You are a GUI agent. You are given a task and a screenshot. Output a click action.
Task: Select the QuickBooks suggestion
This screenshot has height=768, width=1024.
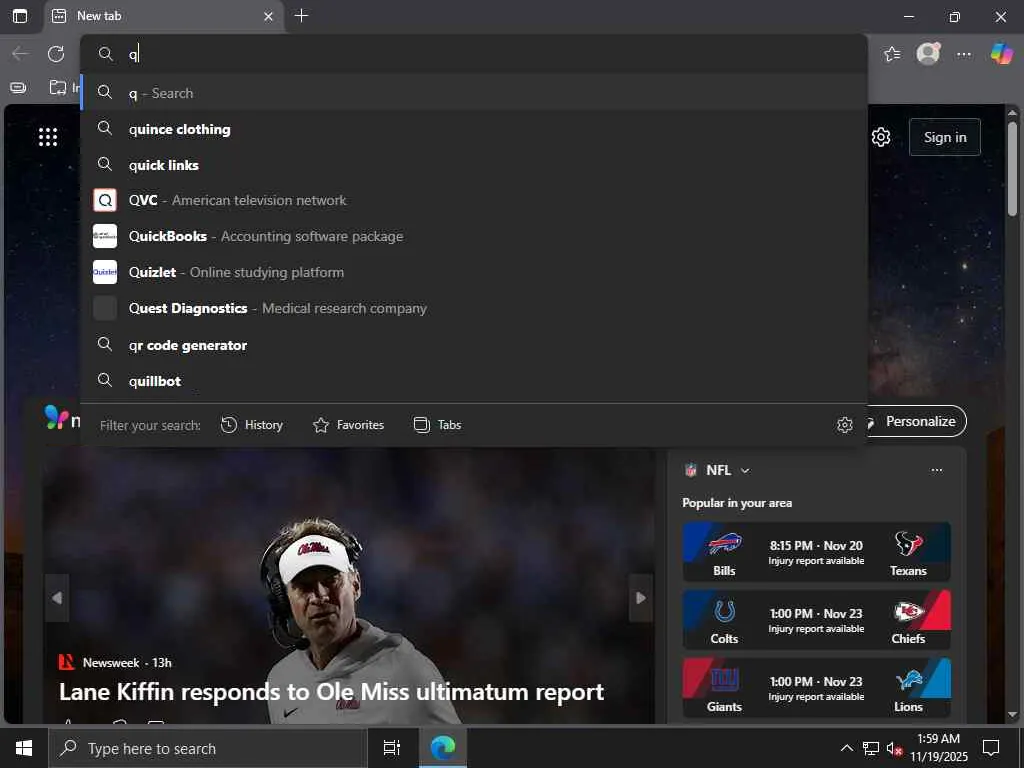pyautogui.click(x=475, y=236)
